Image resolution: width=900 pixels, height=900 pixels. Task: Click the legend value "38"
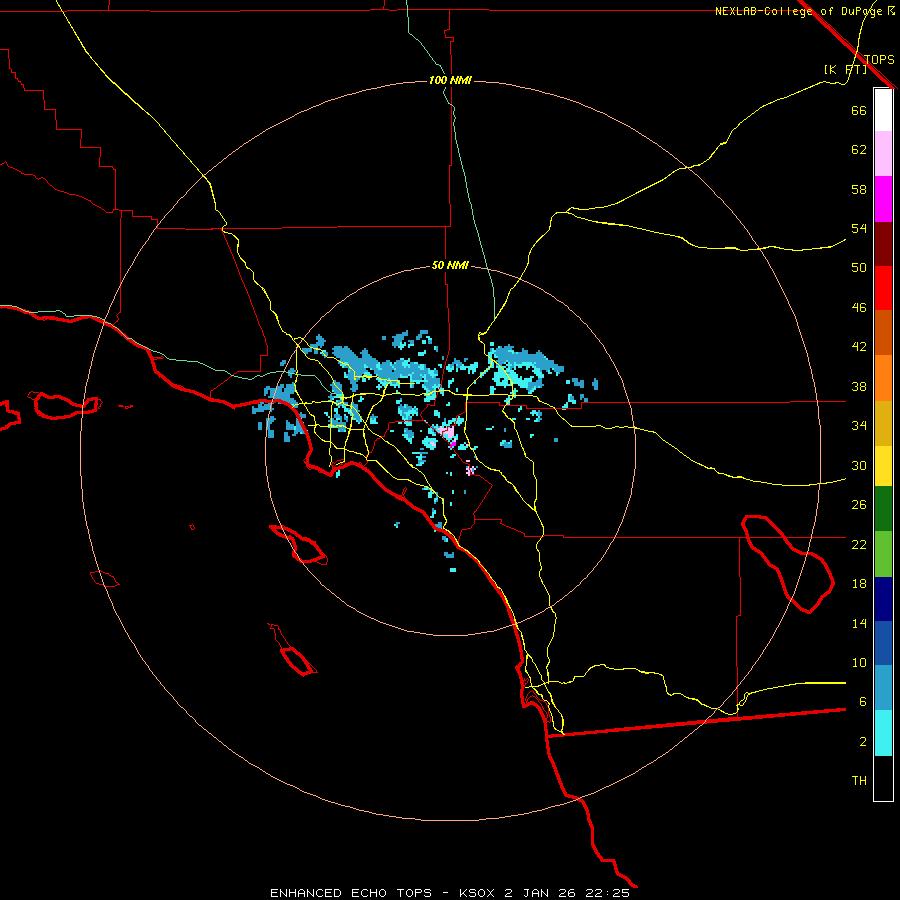tap(859, 386)
